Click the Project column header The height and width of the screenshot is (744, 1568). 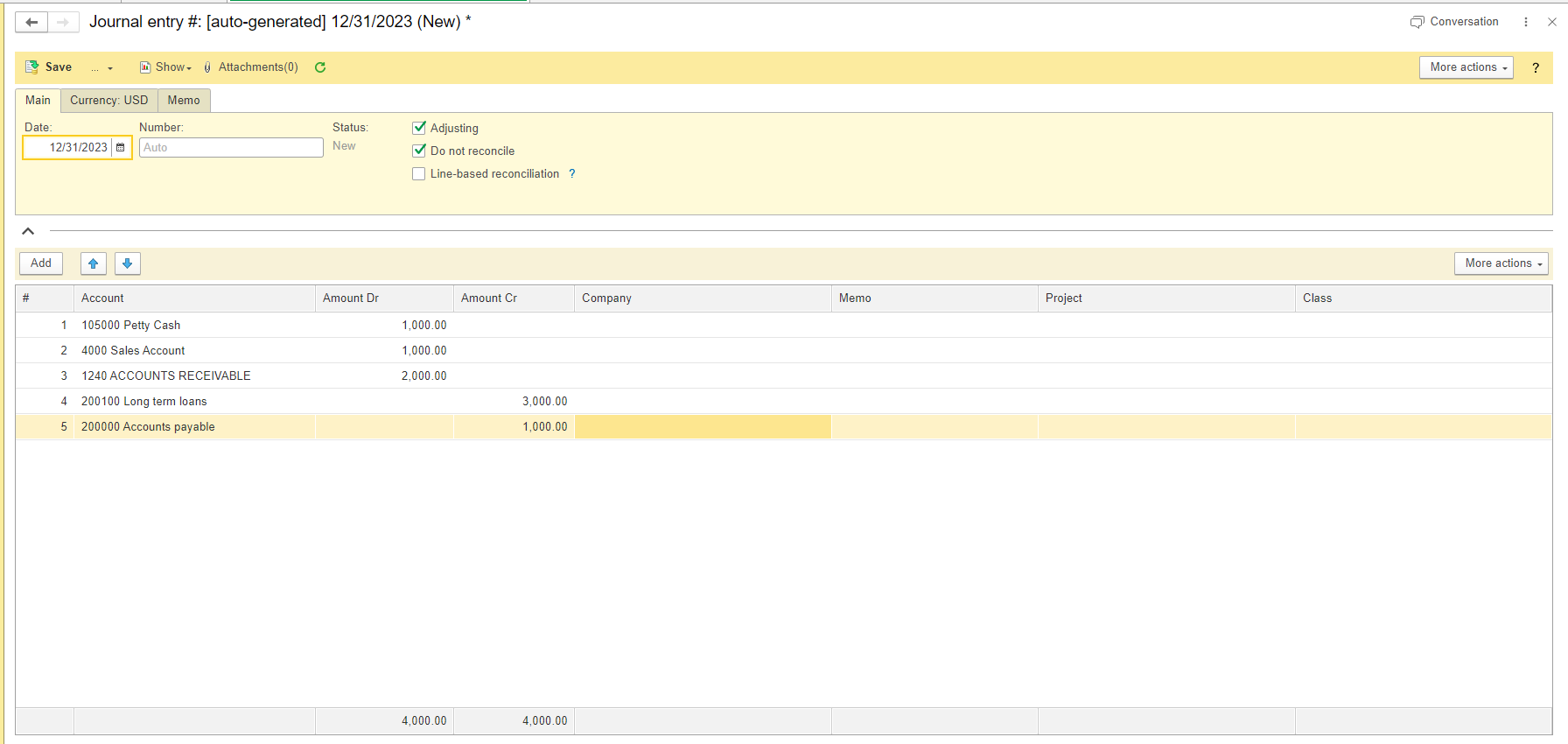tap(1166, 298)
